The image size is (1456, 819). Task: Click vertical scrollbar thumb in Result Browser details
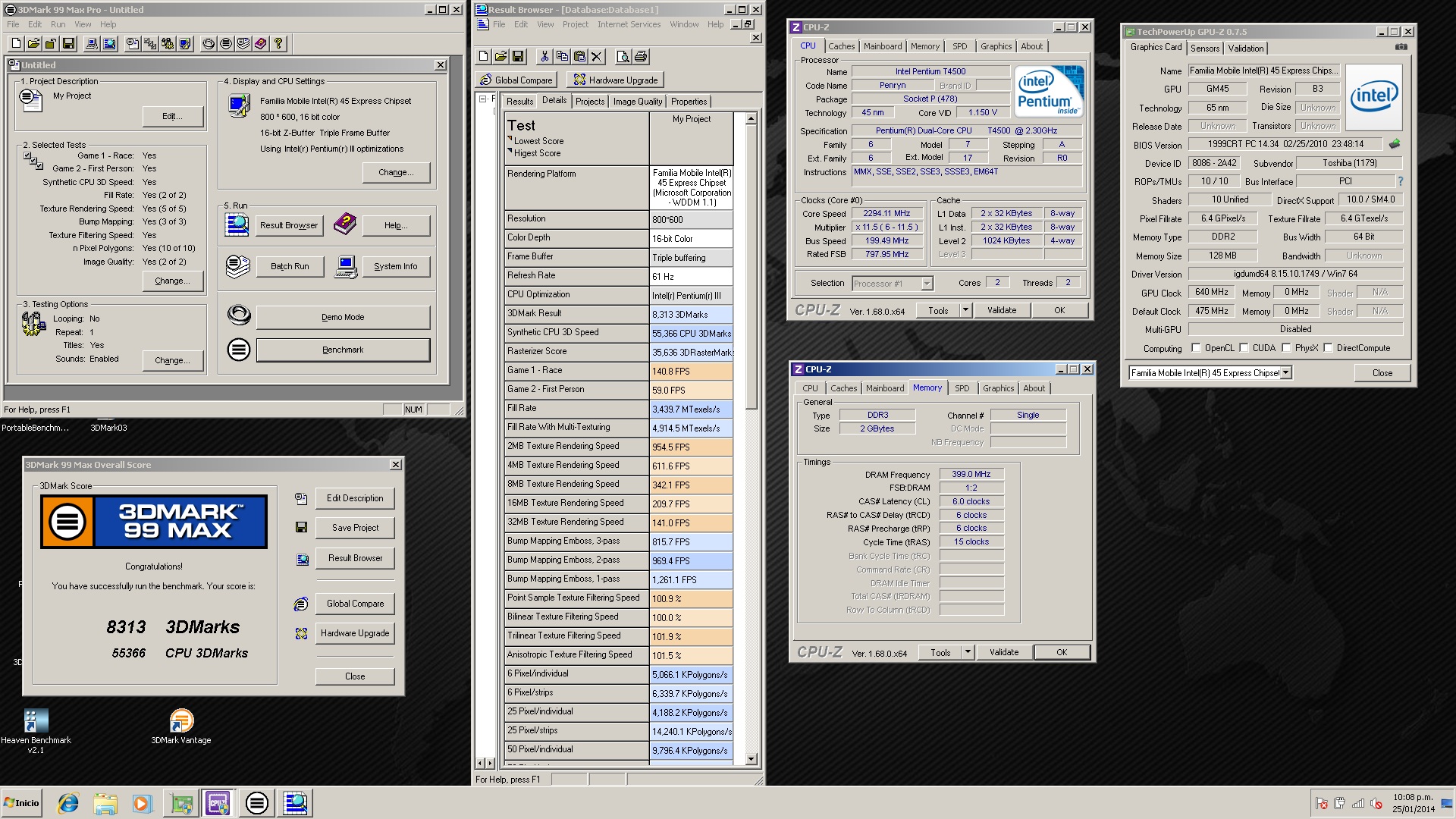751,265
